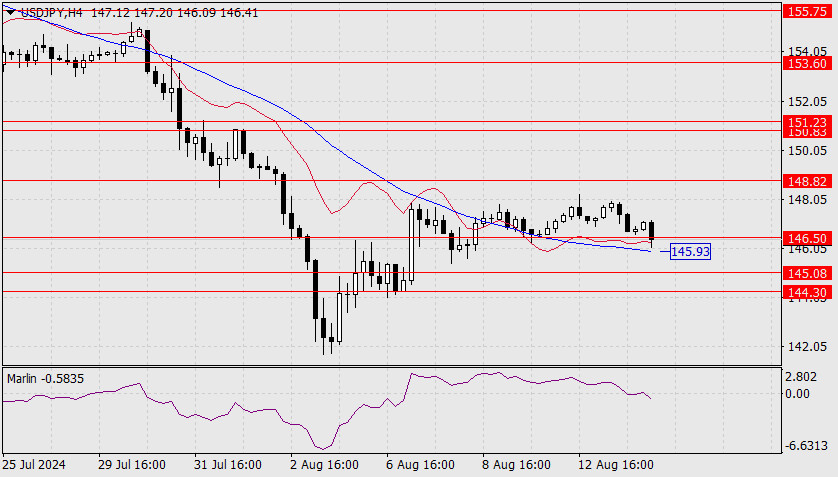Click the 144.30 red price level label

(x=808, y=292)
